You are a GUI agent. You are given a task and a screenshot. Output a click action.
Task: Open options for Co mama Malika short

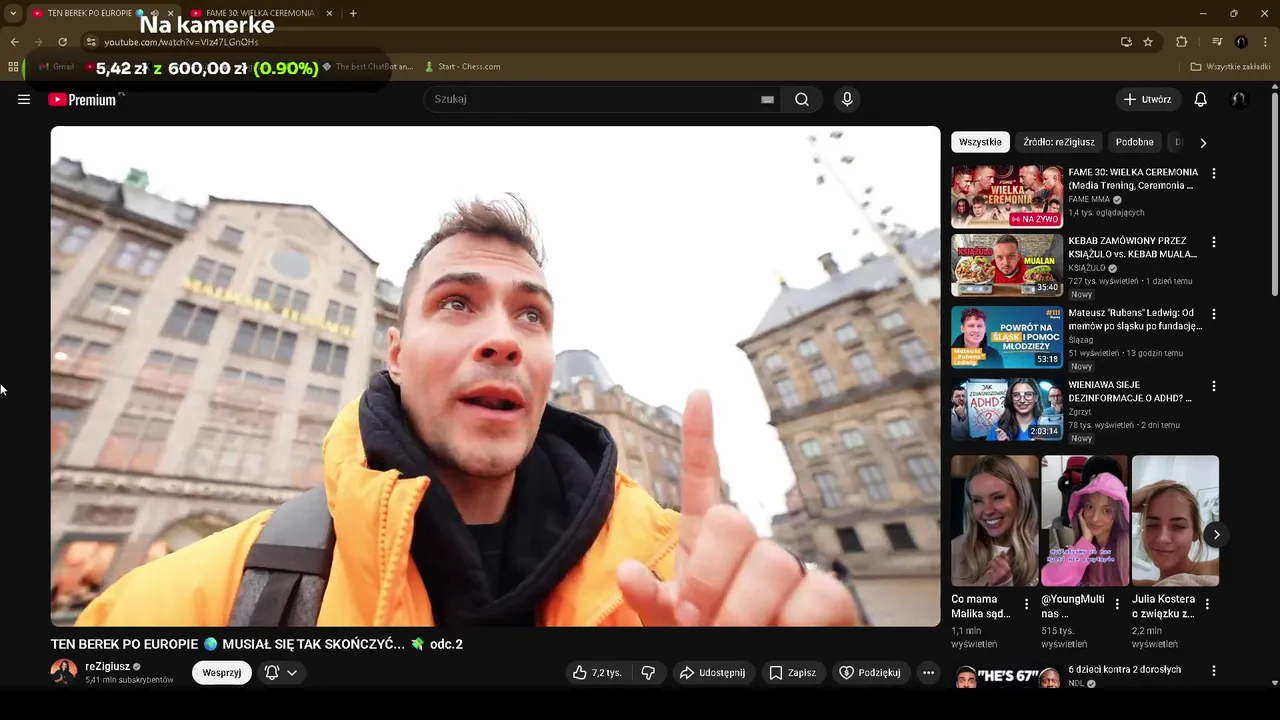1026,604
